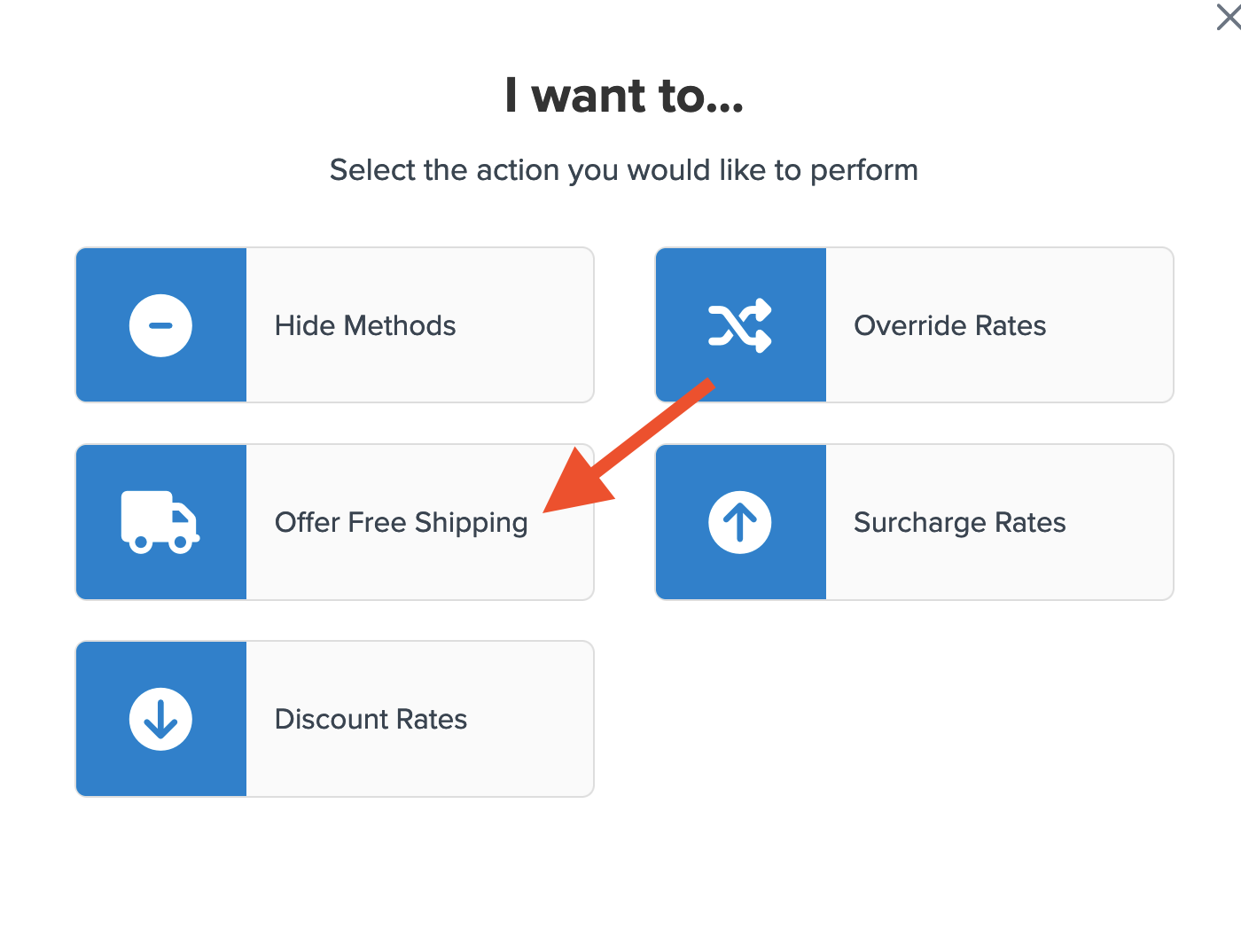Click the down arrow circle Discount icon

(160, 719)
